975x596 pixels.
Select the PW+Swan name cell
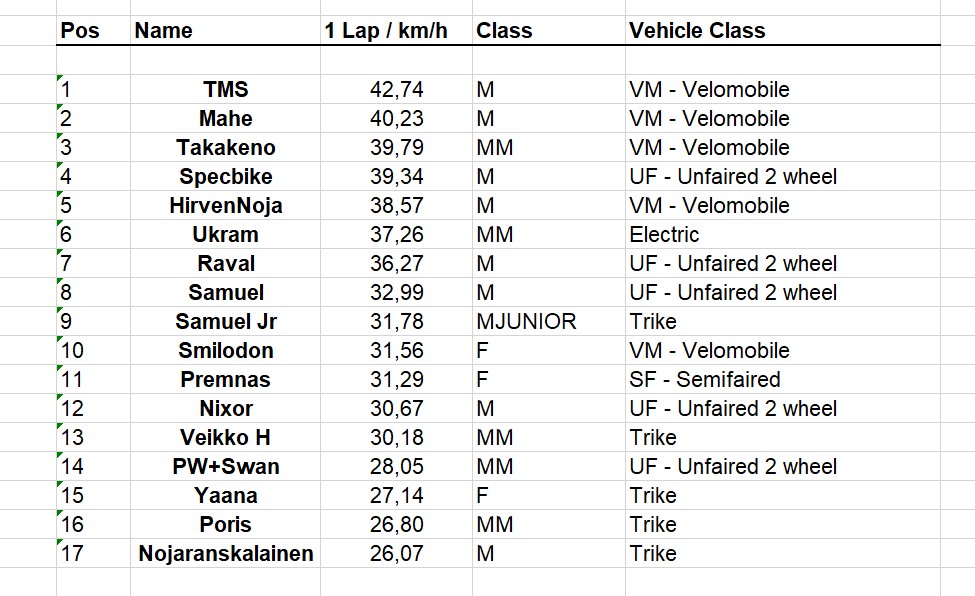pos(225,467)
